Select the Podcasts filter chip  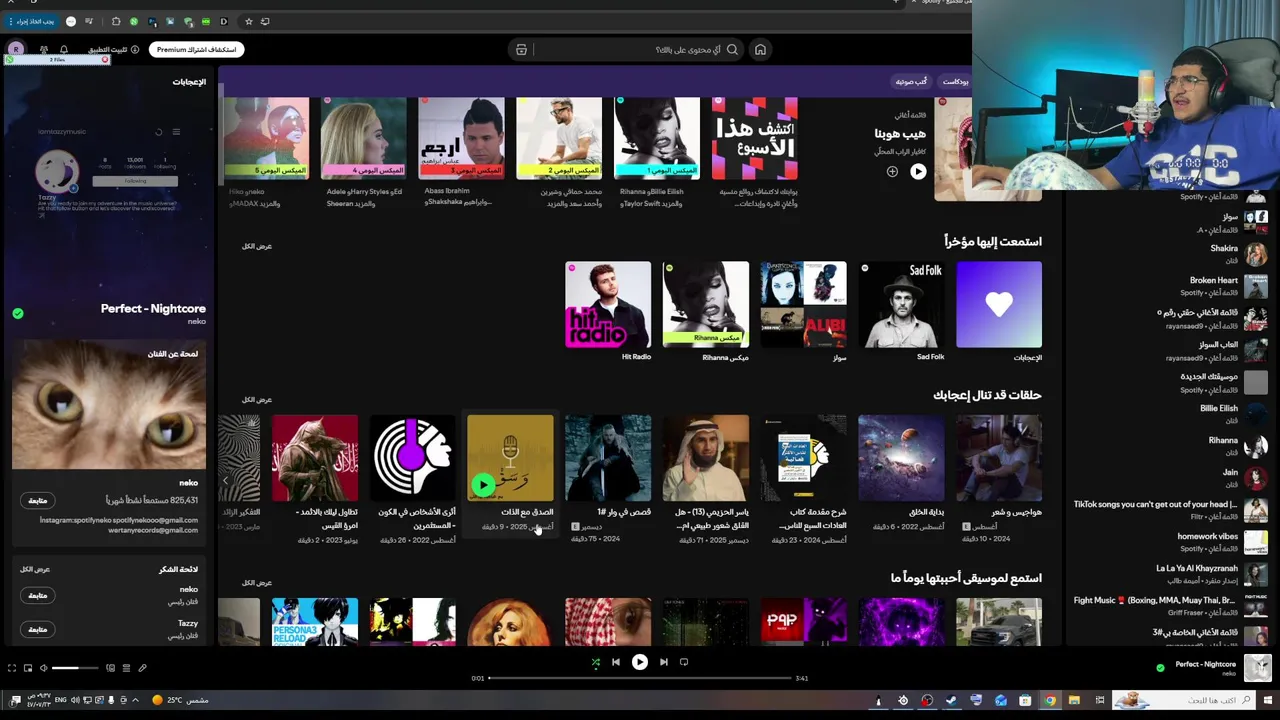[955, 81]
